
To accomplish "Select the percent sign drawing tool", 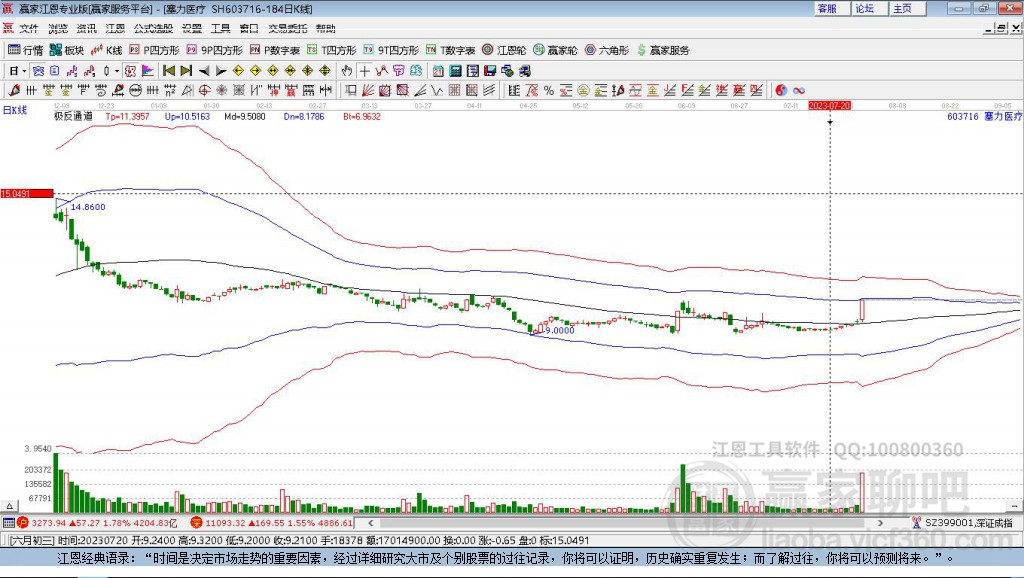I will click(x=549, y=90).
